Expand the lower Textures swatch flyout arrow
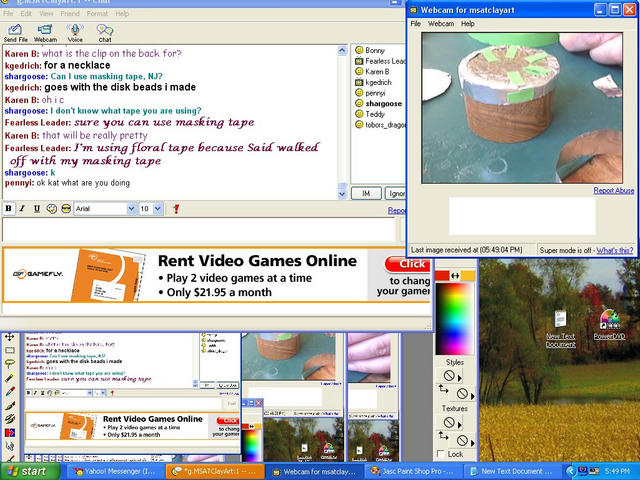This screenshot has height=480, width=640. click(x=473, y=442)
